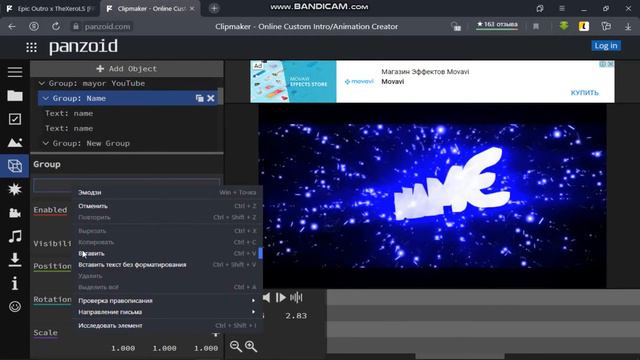Viewport: 640px width, 360px height.
Task: Delete the Group: Name object
Action: coord(211,98)
